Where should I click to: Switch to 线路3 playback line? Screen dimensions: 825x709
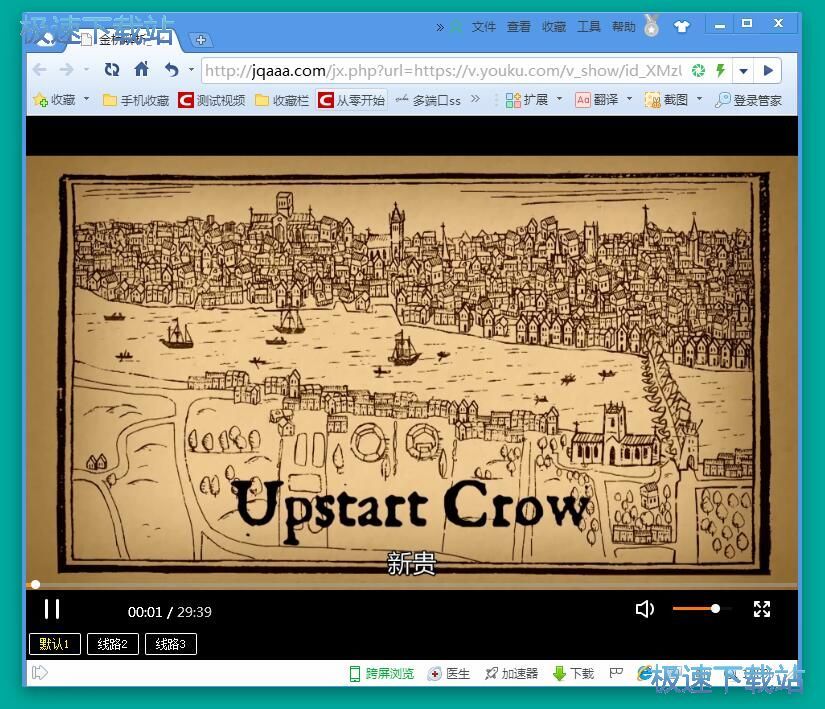(x=170, y=644)
